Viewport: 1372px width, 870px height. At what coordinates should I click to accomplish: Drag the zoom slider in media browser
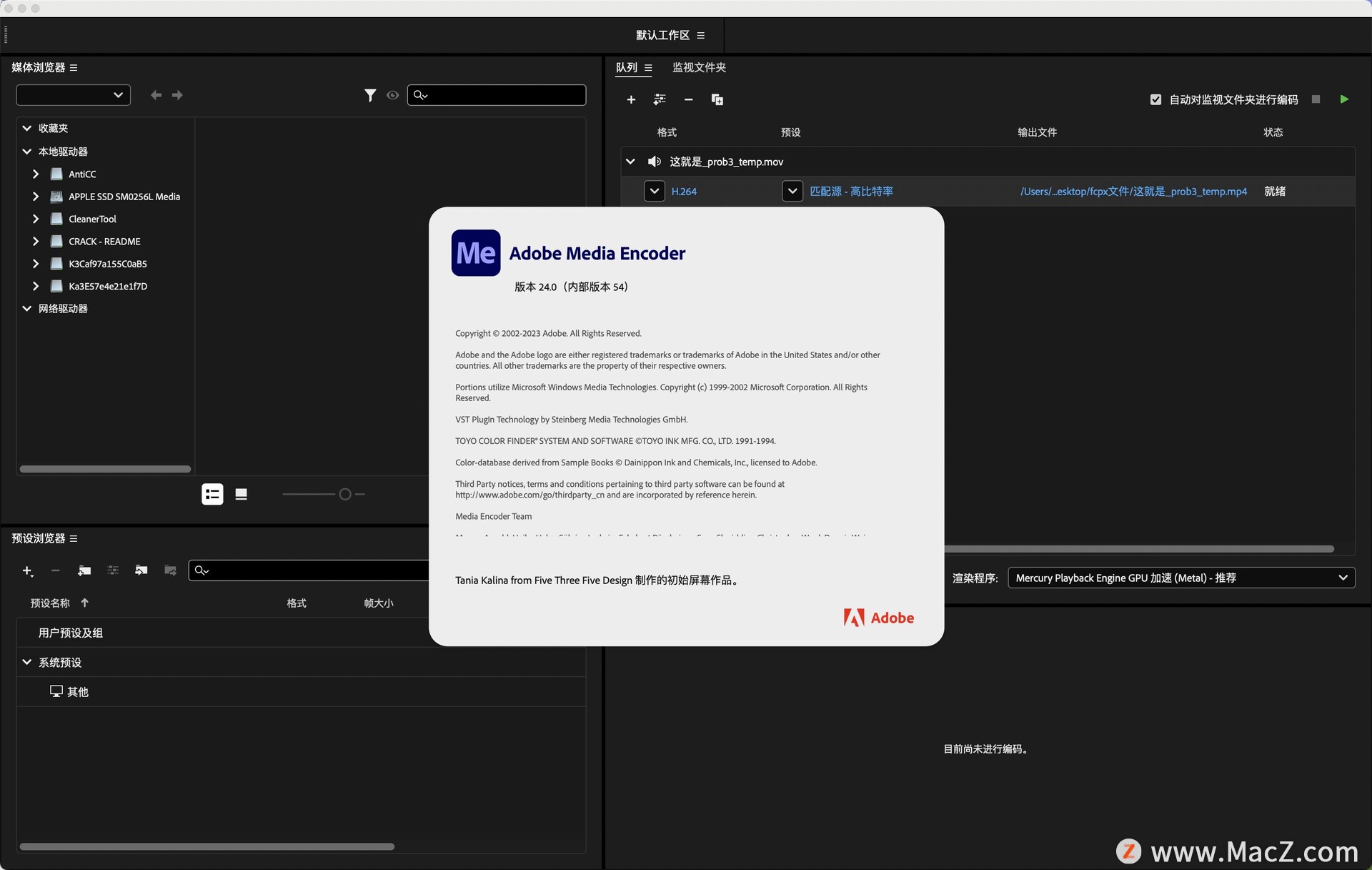[x=345, y=493]
